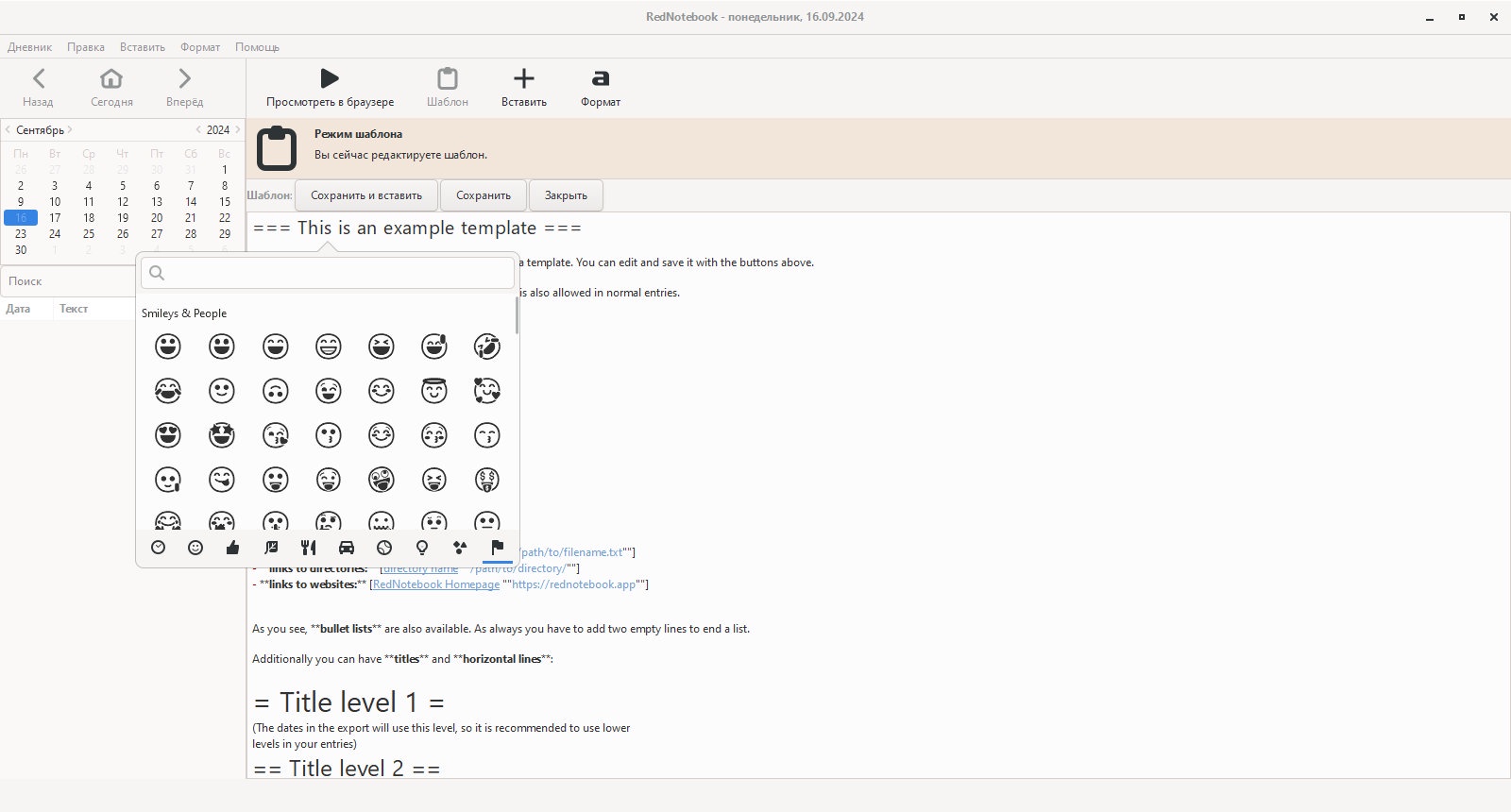Switch to Food & Drink emoji category
Viewport: 1511px width, 812px height.
(308, 548)
